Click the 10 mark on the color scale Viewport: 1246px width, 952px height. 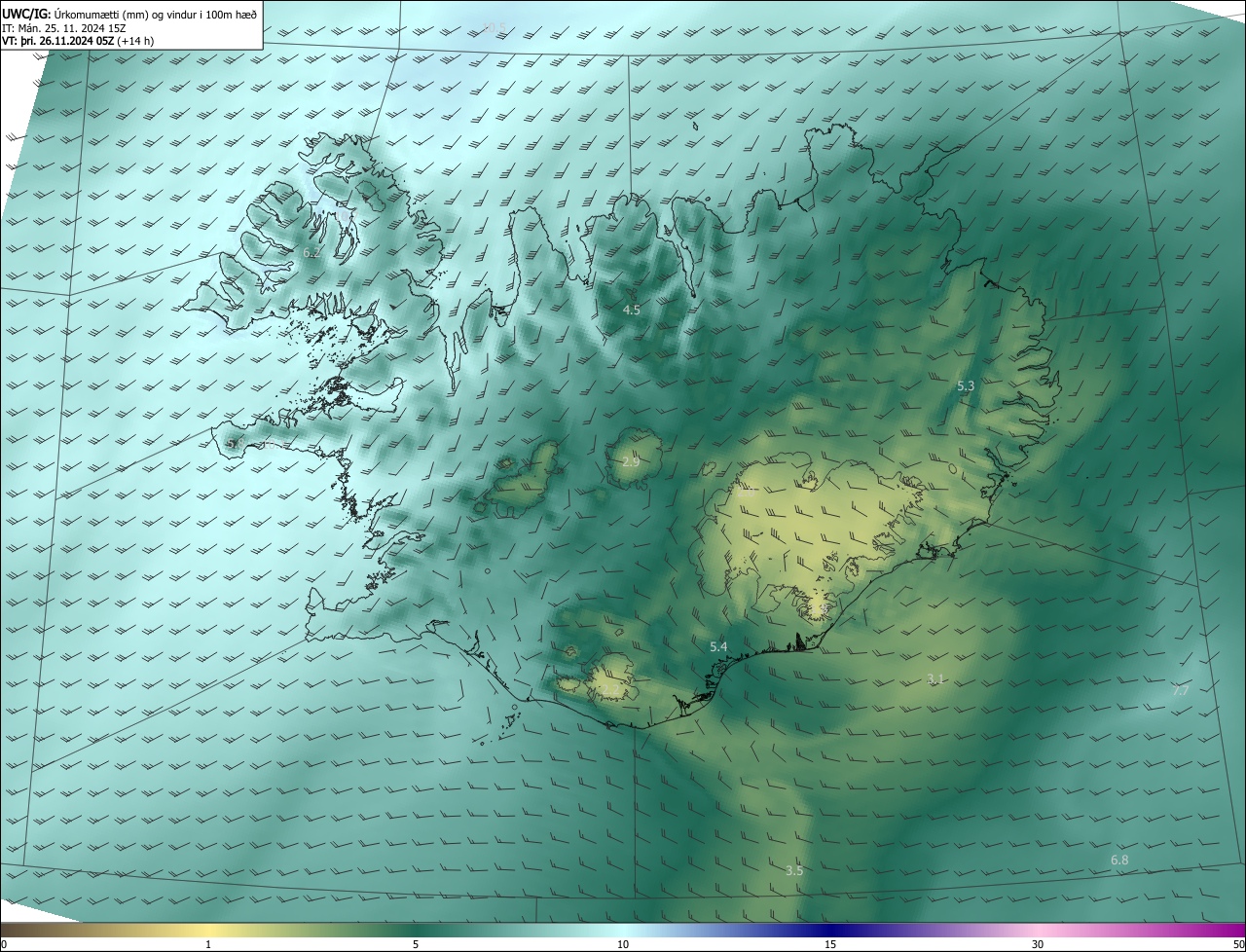tap(623, 944)
